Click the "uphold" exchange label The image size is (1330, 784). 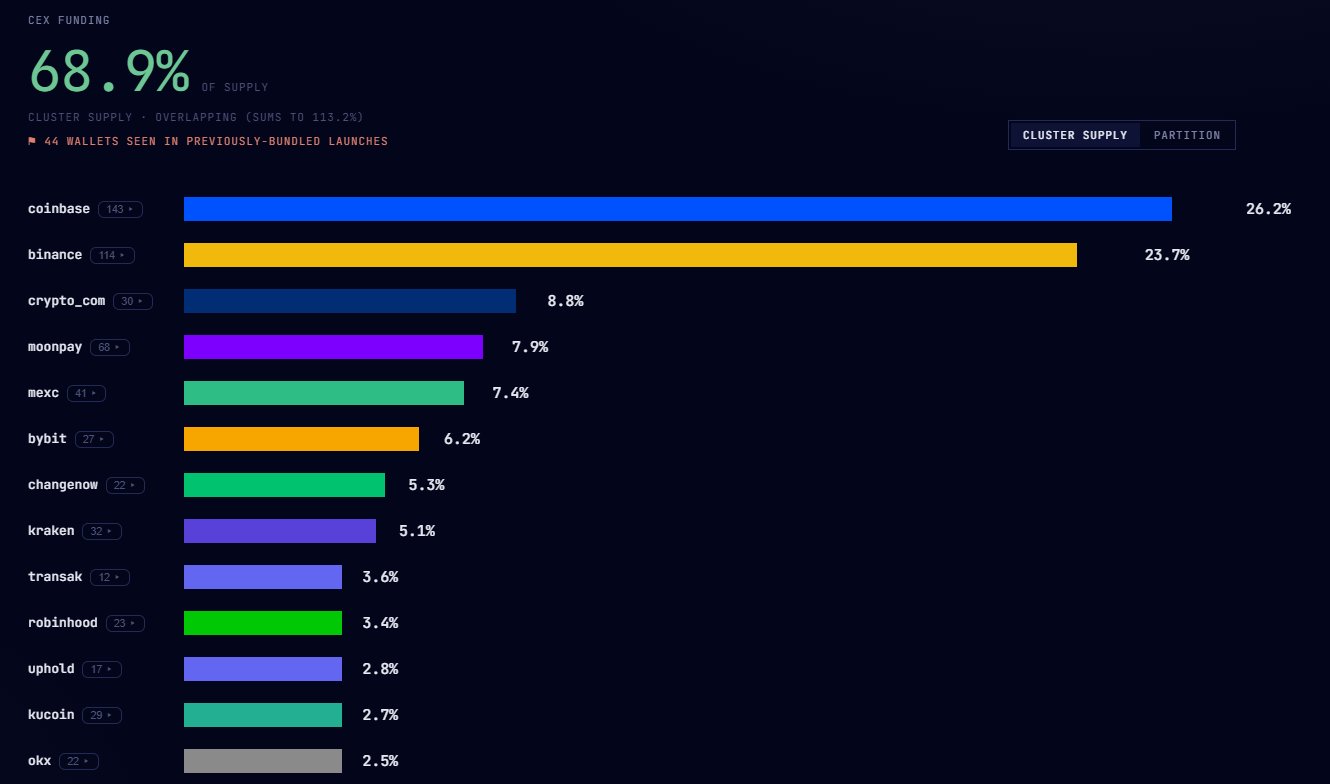click(x=51, y=670)
